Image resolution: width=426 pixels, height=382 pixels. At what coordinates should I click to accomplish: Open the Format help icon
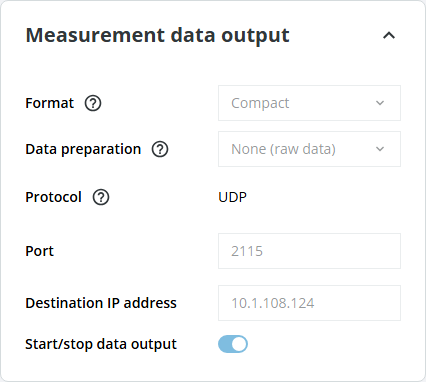93,103
